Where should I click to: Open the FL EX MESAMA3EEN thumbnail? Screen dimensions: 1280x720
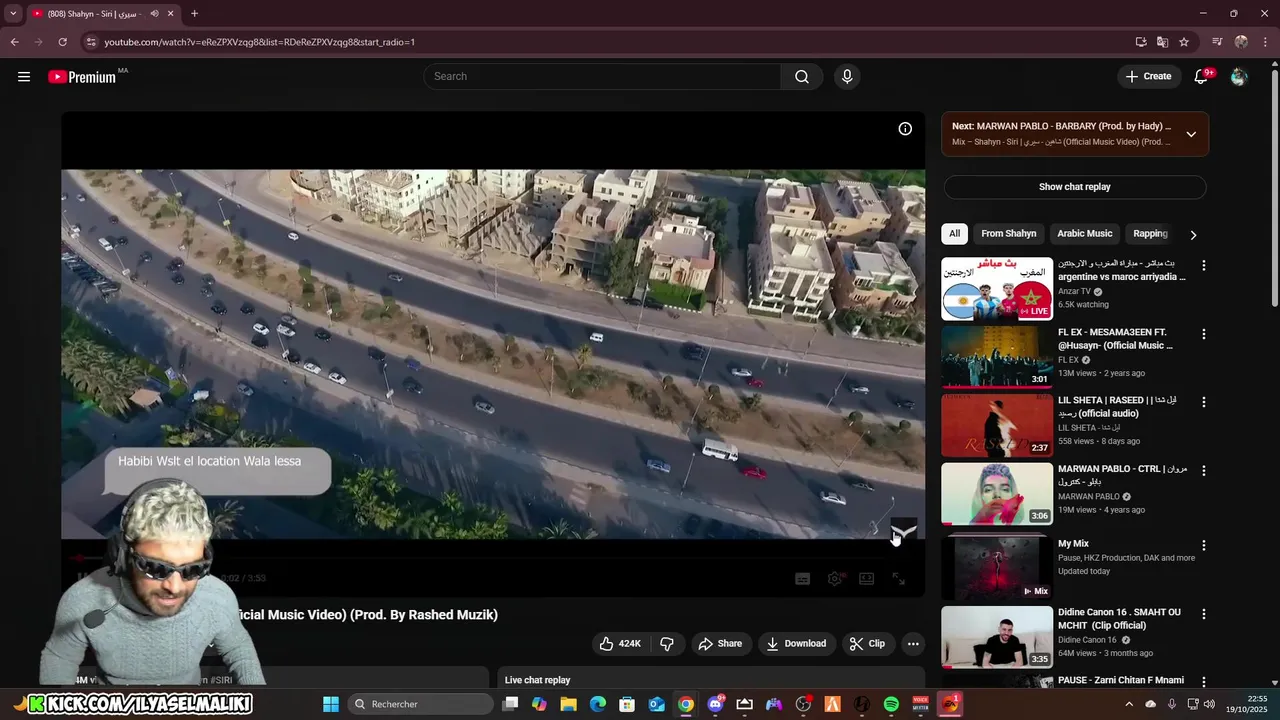coord(997,357)
